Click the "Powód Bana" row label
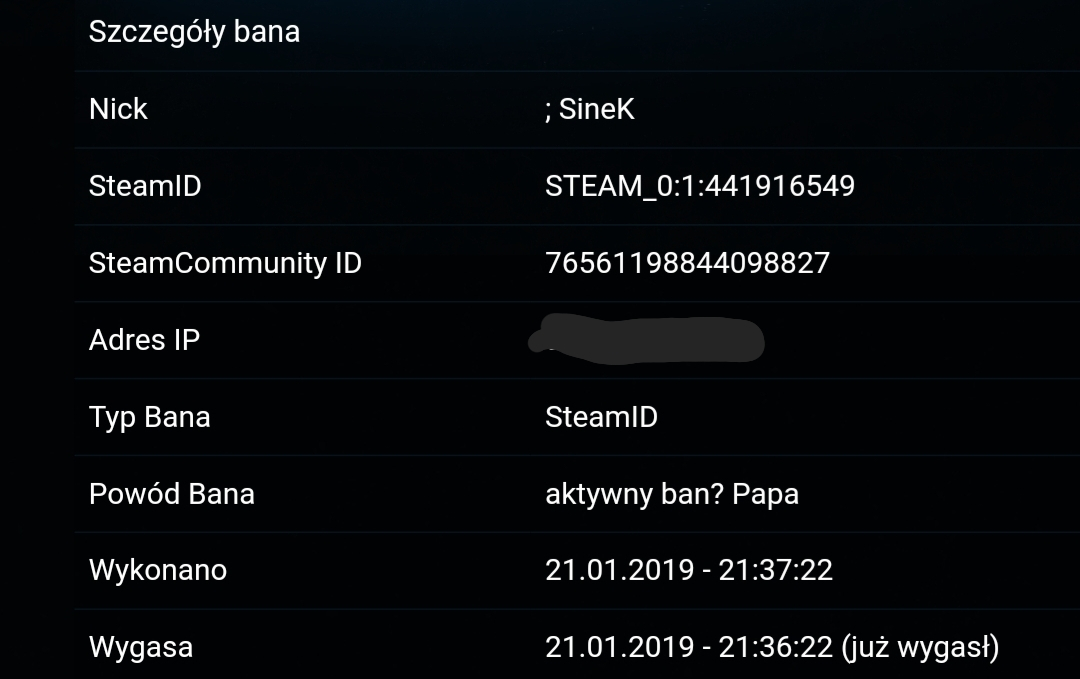This screenshot has width=1080, height=679. tap(171, 494)
